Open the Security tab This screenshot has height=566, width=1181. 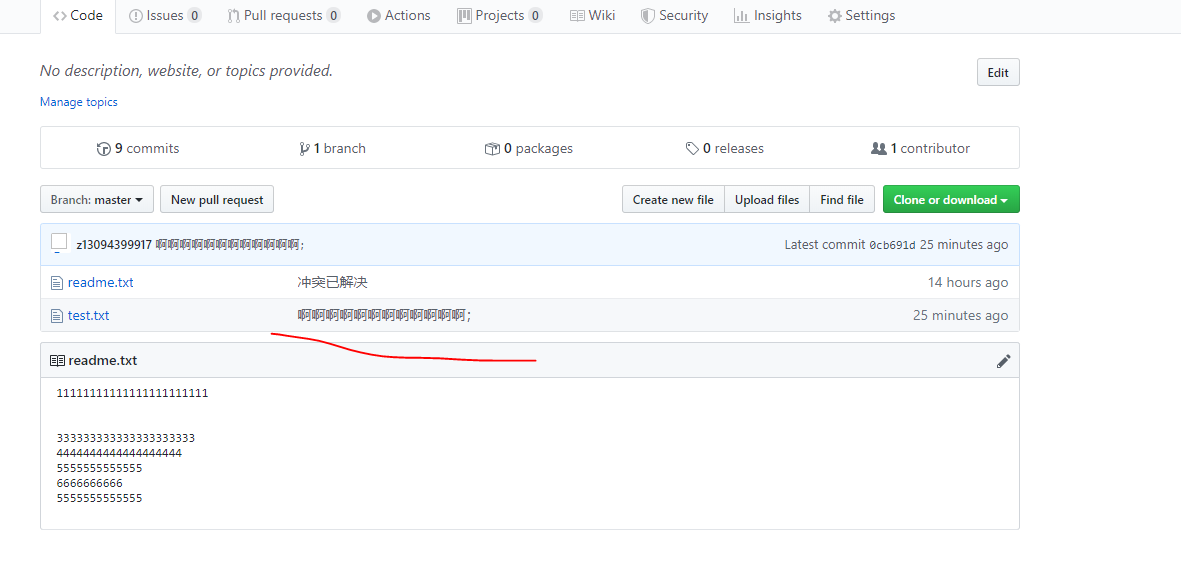click(674, 16)
